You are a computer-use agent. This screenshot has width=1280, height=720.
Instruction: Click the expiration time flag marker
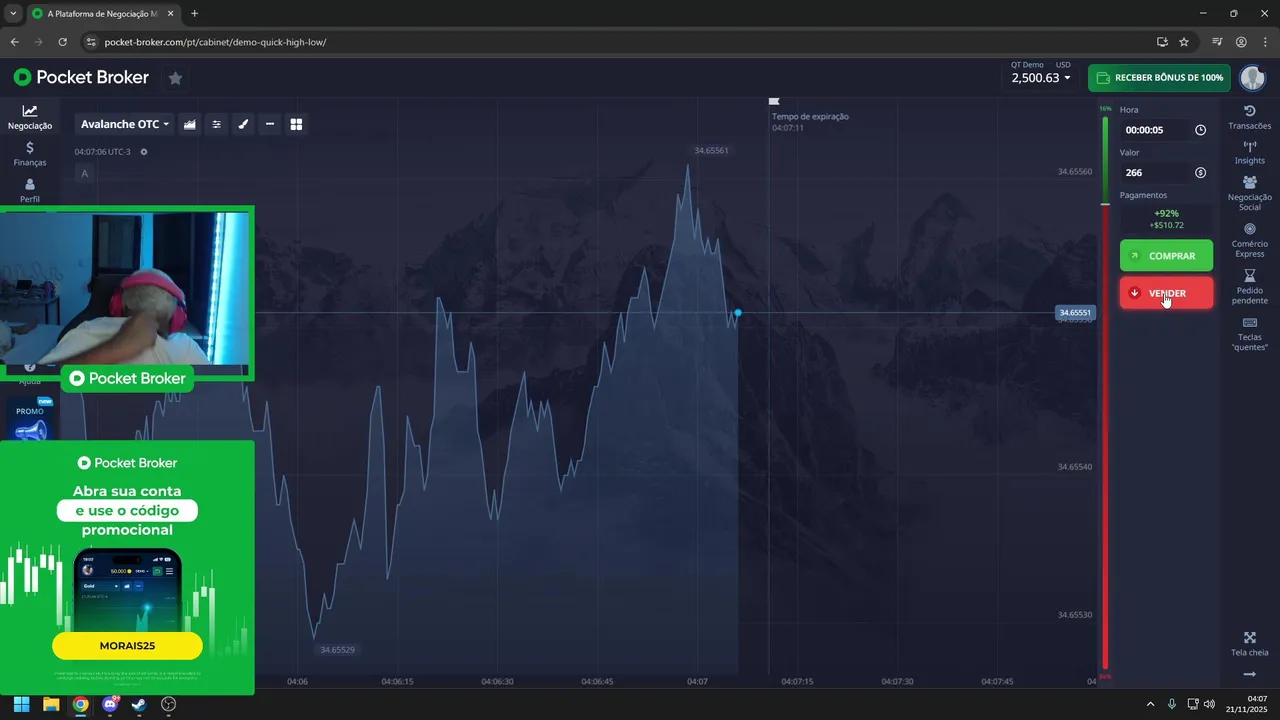pos(773,101)
